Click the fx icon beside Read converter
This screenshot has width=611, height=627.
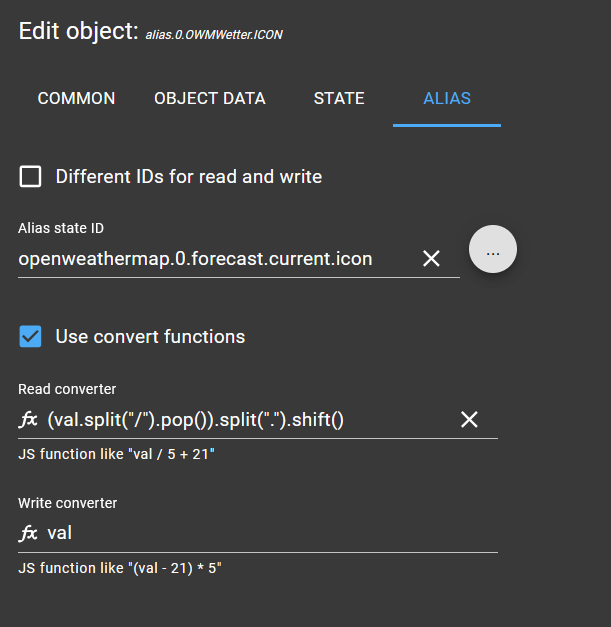tap(28, 420)
